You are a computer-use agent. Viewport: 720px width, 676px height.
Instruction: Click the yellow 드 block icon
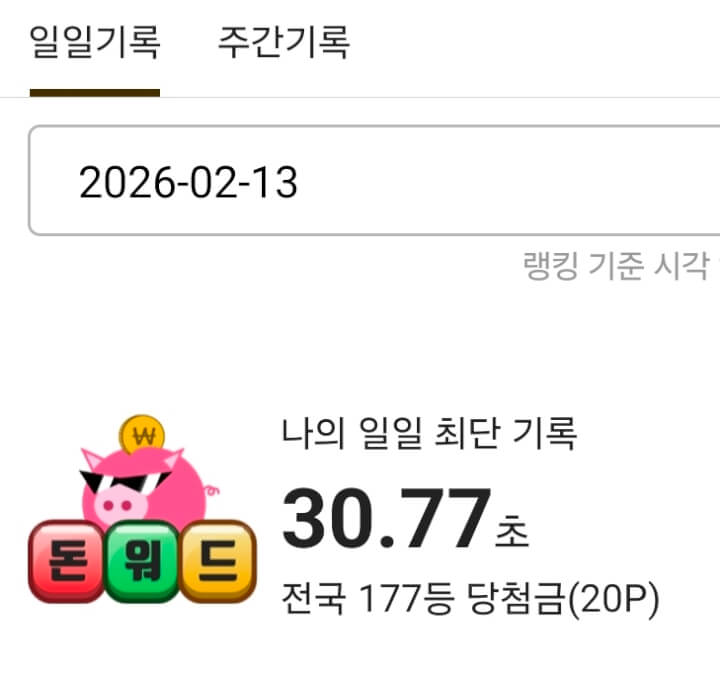click(x=218, y=561)
